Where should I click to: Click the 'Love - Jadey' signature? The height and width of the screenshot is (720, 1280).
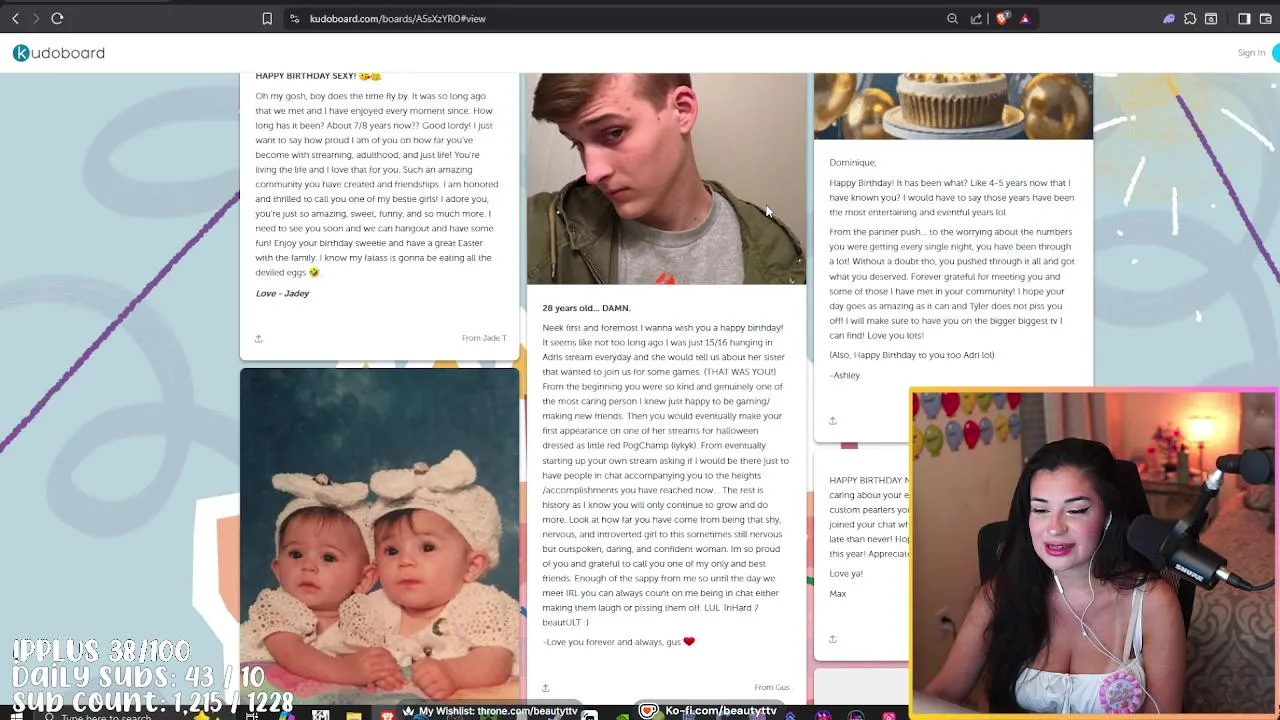pyautogui.click(x=282, y=293)
